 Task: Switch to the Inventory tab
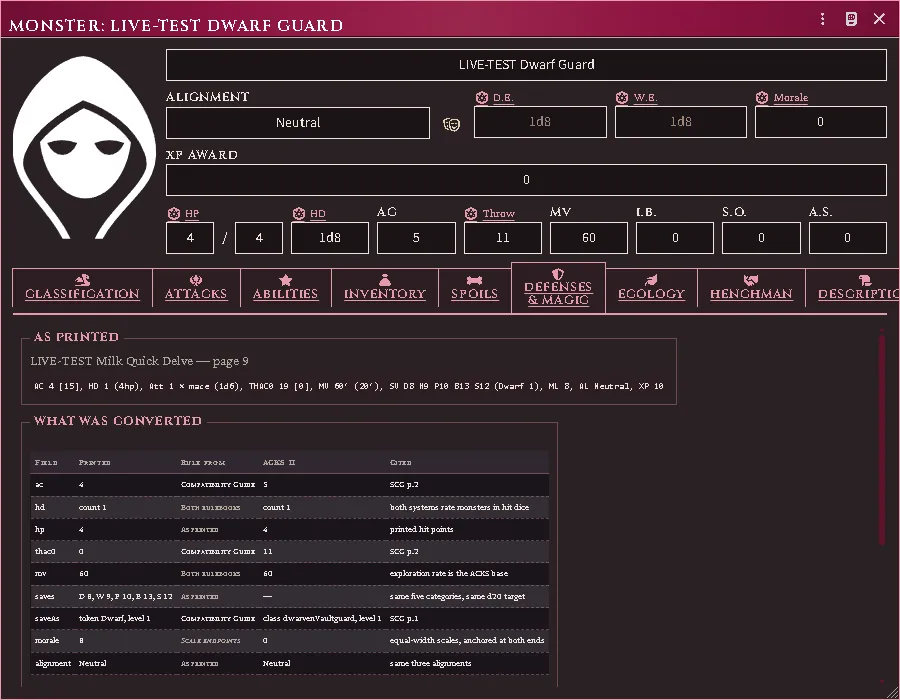pos(385,287)
